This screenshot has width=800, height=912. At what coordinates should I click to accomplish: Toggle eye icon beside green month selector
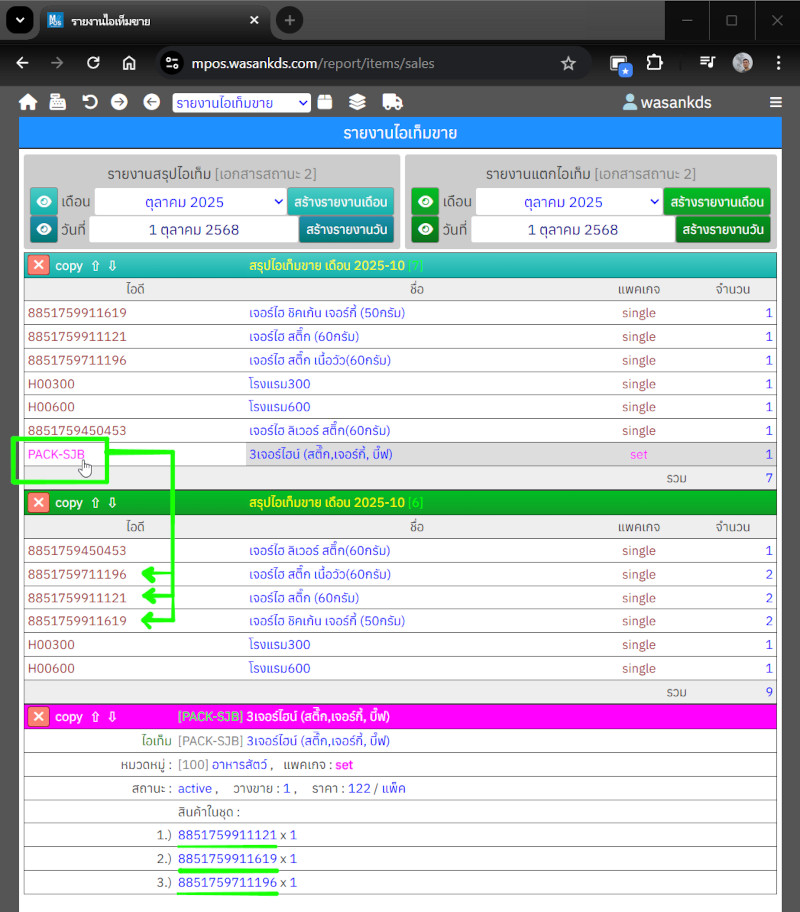pyautogui.click(x=425, y=202)
